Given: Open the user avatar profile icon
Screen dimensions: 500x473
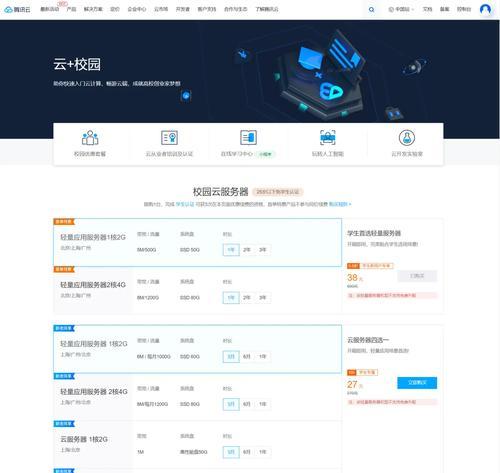Looking at the screenshot, I should coord(485,9).
